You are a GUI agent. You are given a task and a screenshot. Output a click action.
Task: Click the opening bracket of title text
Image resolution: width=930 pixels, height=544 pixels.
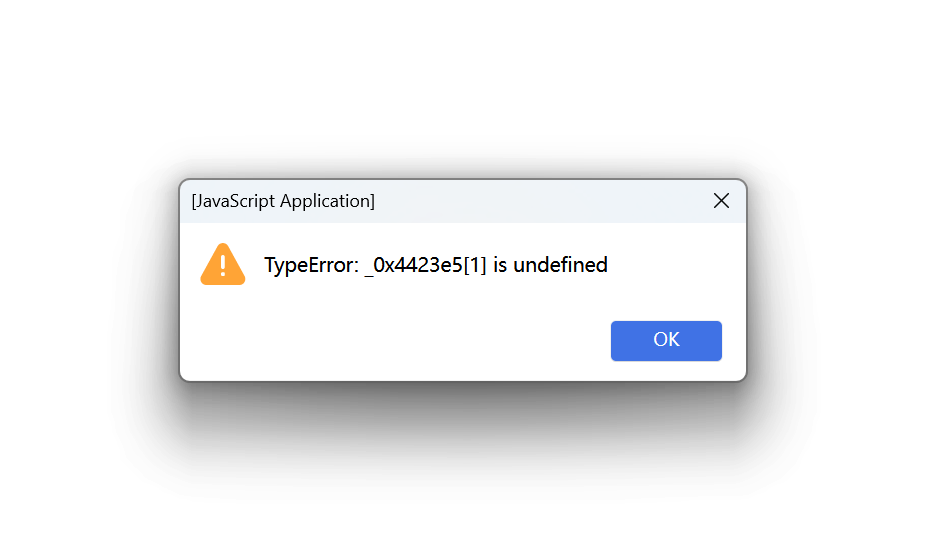(x=193, y=201)
